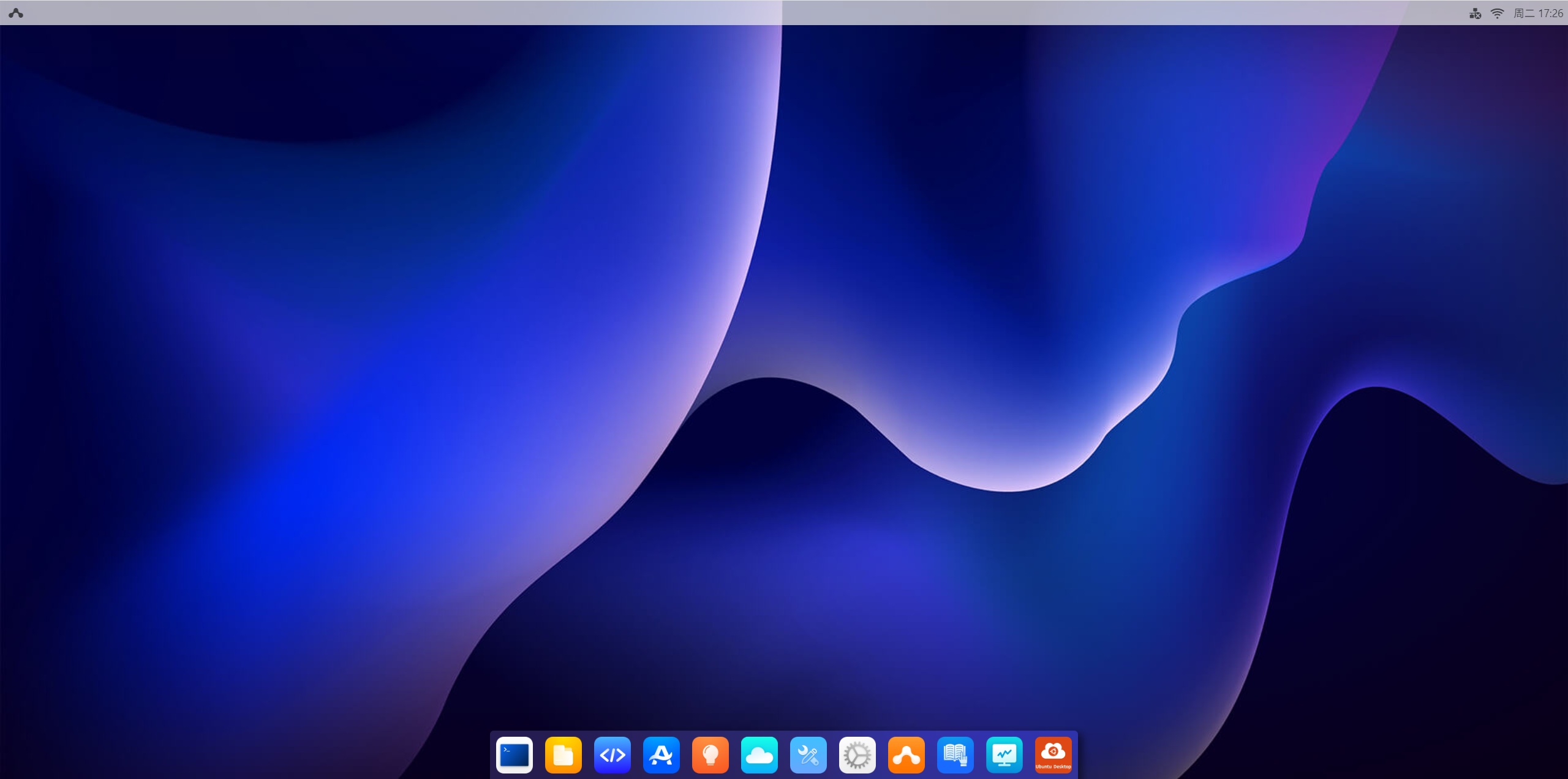
Task: Open system settings gear icon
Action: pos(857,755)
